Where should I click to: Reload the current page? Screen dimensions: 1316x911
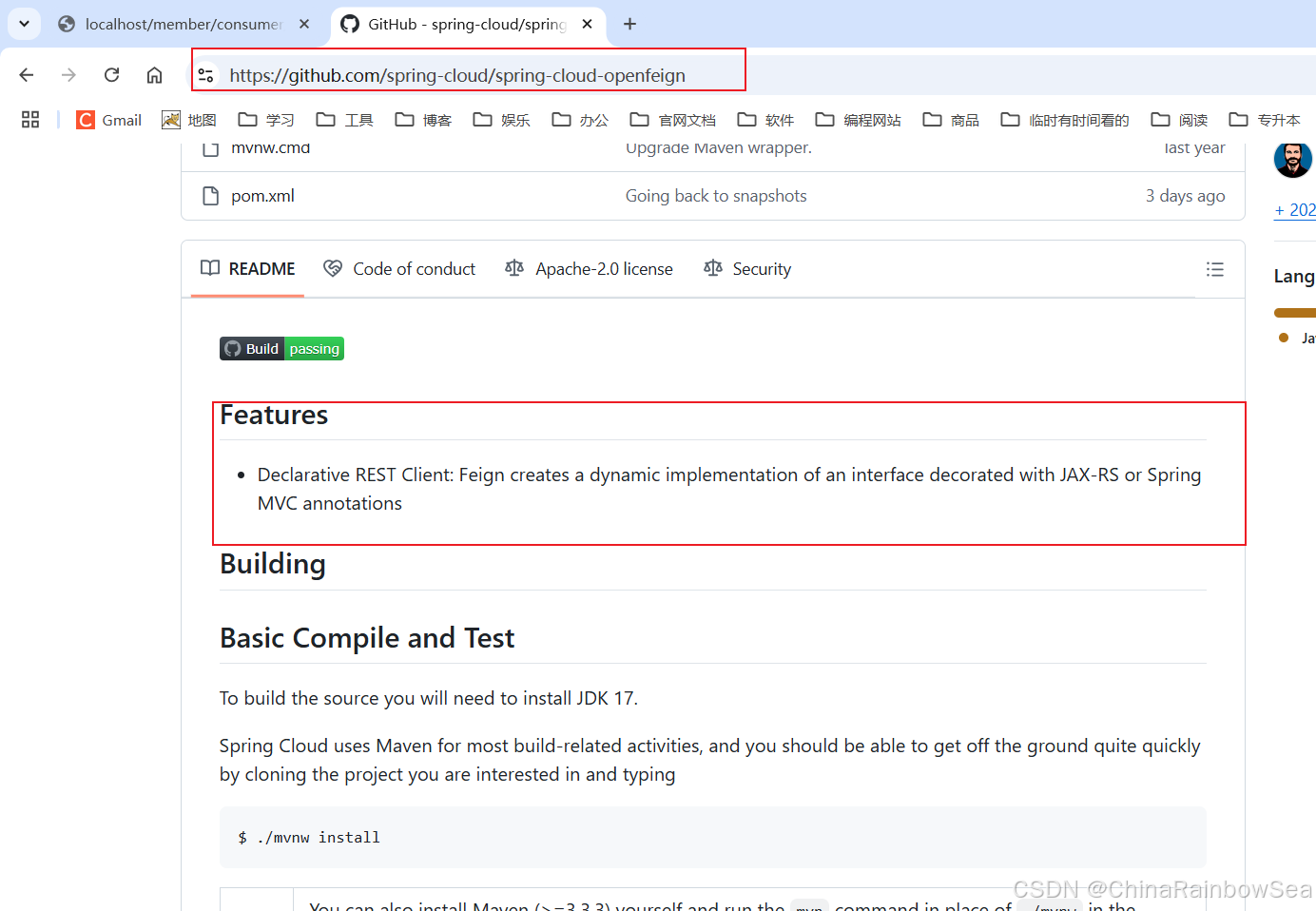(111, 75)
